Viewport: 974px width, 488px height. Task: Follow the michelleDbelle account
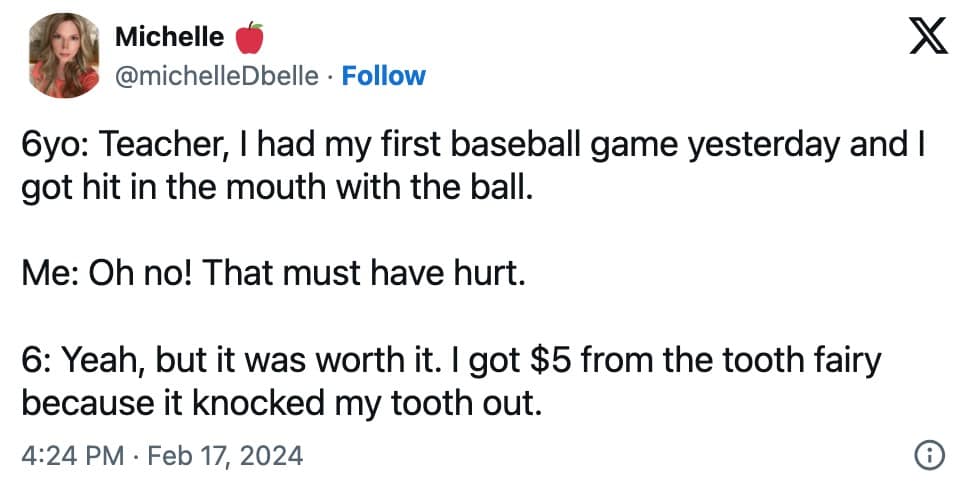click(x=384, y=75)
